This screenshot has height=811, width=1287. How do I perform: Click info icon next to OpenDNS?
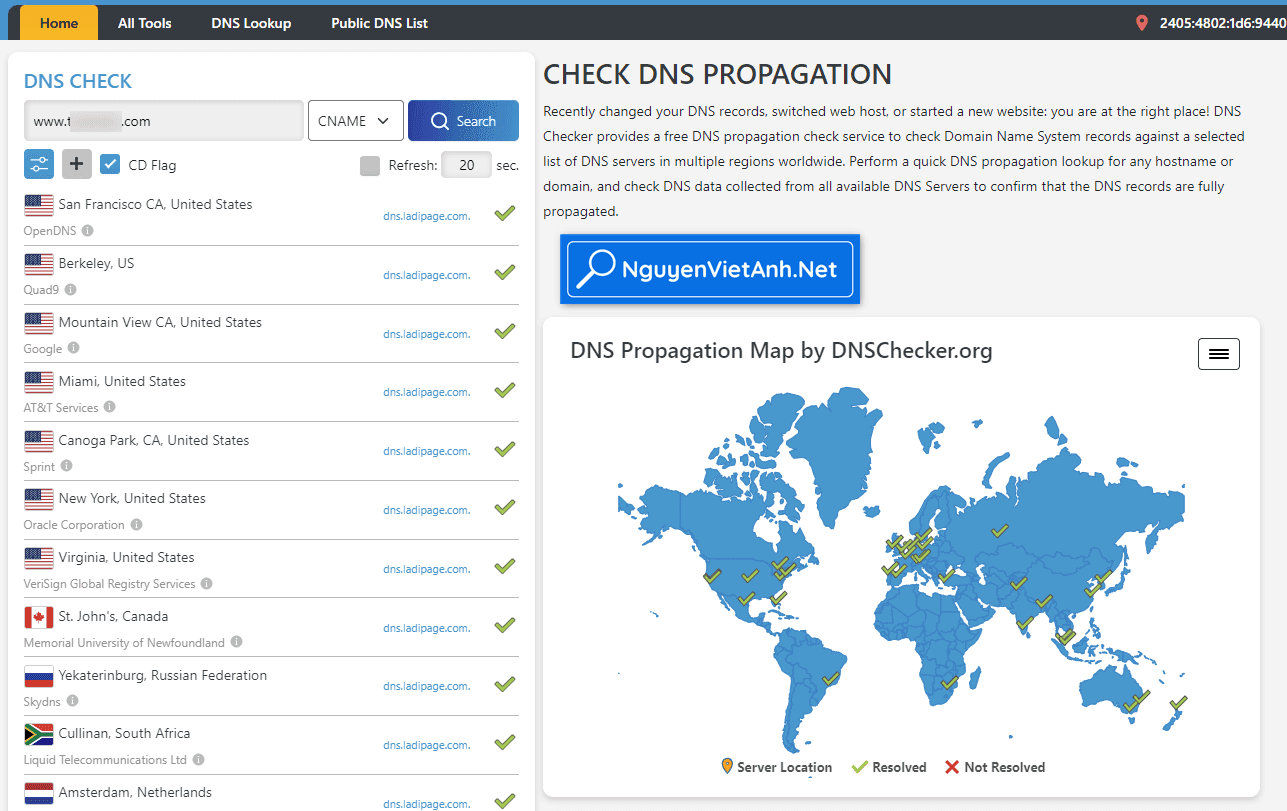tap(88, 231)
